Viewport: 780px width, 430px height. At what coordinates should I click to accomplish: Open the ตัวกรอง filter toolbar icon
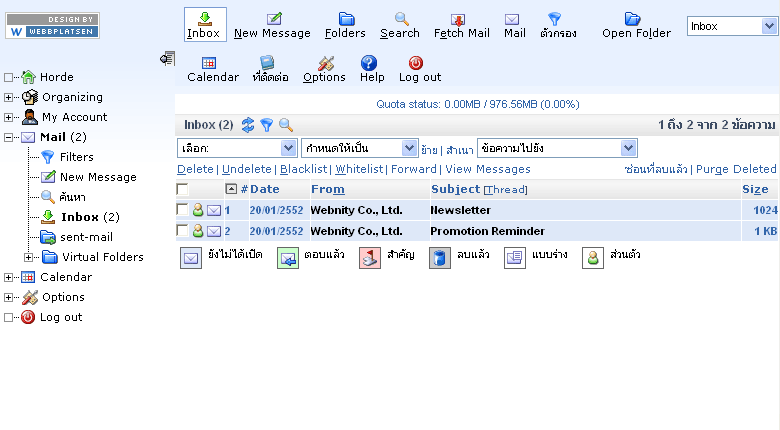[554, 19]
